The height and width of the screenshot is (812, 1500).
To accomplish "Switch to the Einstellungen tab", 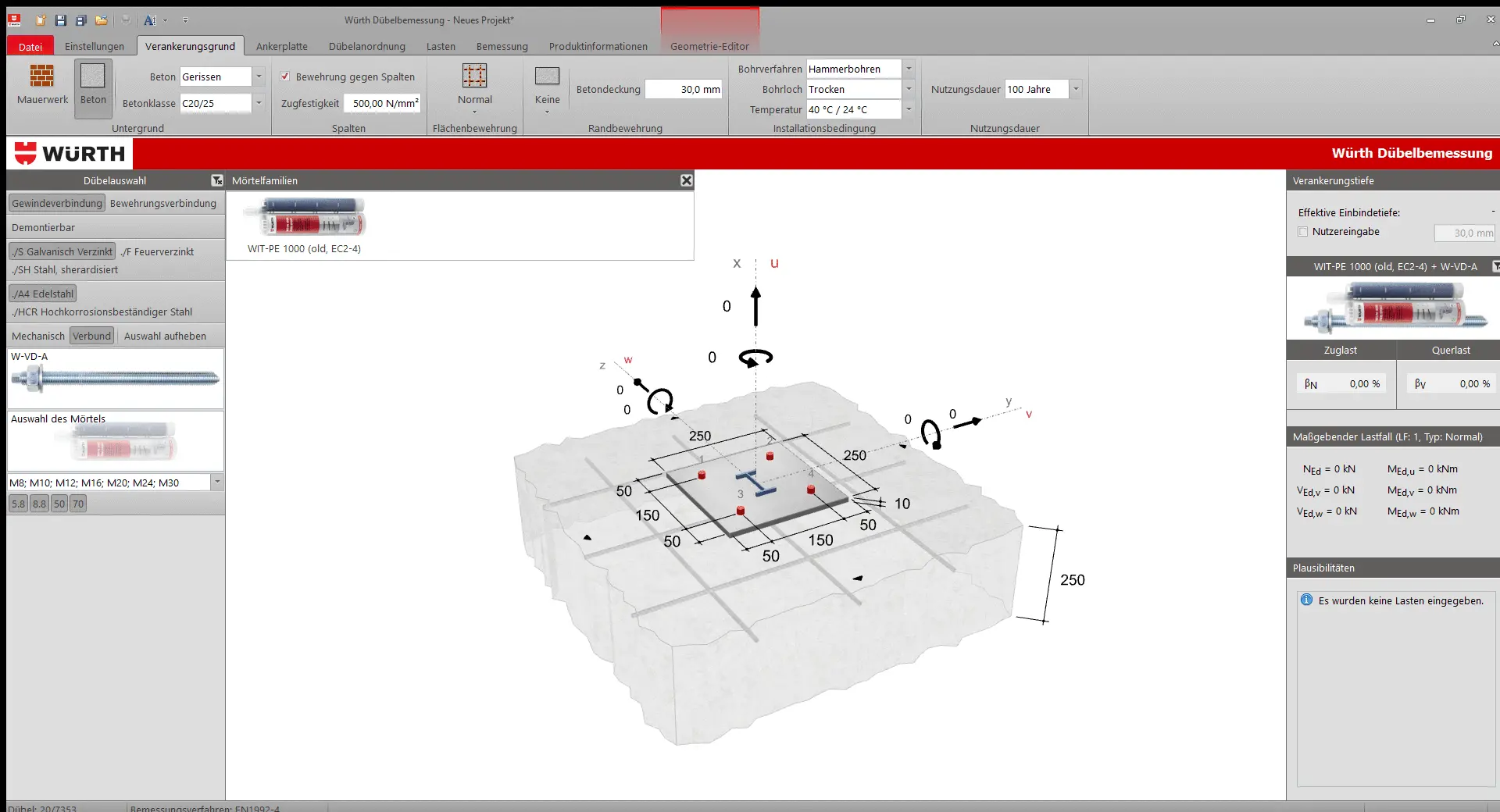I will pyautogui.click(x=95, y=46).
